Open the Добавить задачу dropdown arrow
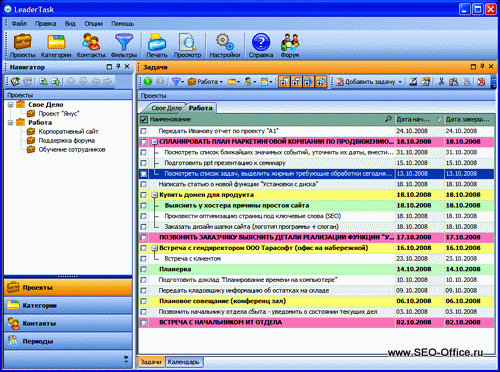Image resolution: width=500 pixels, height=372 pixels. (x=400, y=82)
